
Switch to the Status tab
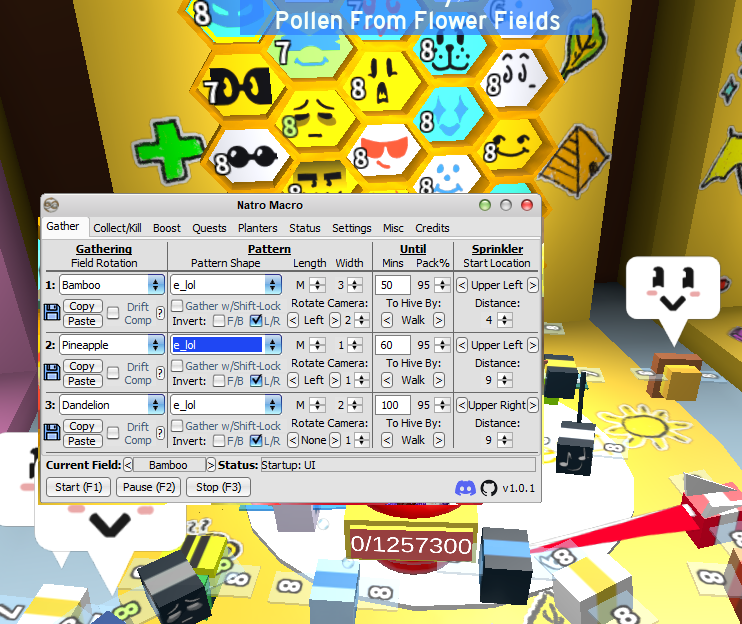305,228
